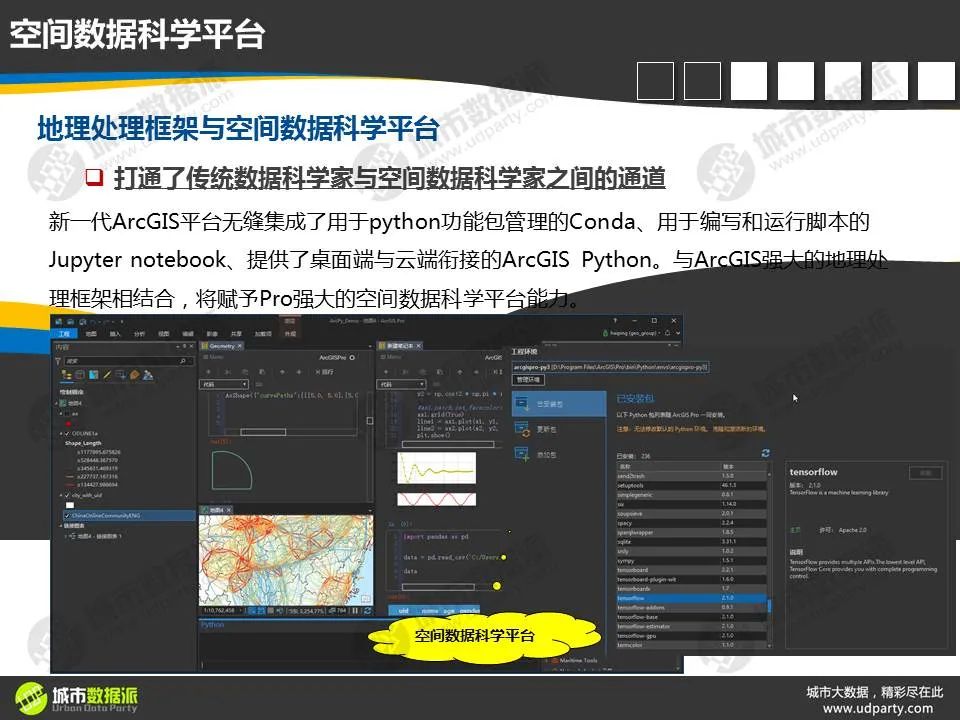Viewport: 960px width, 720px height.
Task: Toggle ChinaOnlineCommunityENG layer checkbox
Action: point(67,516)
